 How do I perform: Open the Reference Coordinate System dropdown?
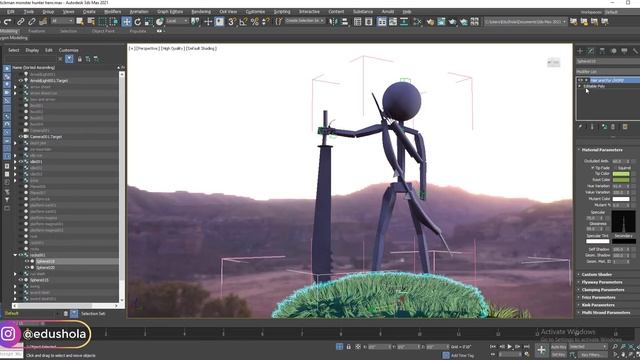(x=177, y=21)
